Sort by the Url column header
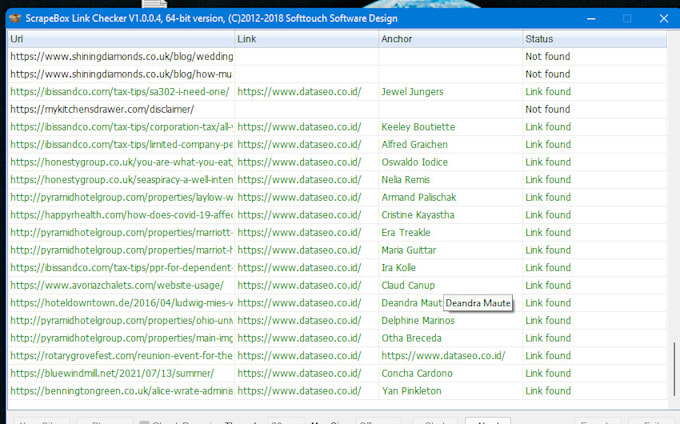The image size is (680, 424). click(x=121, y=39)
